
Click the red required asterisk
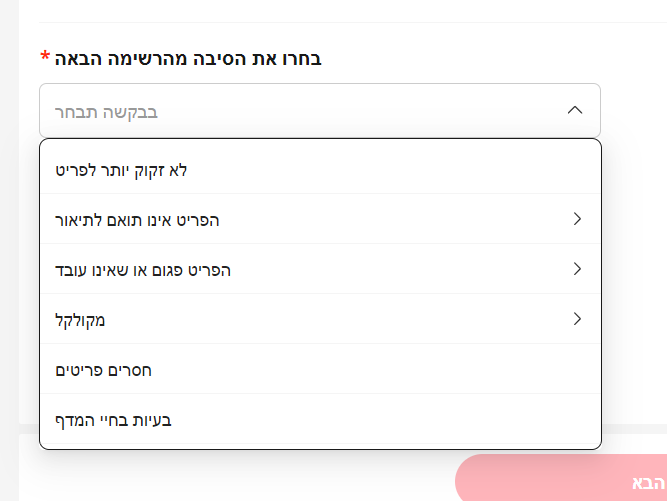[44, 58]
